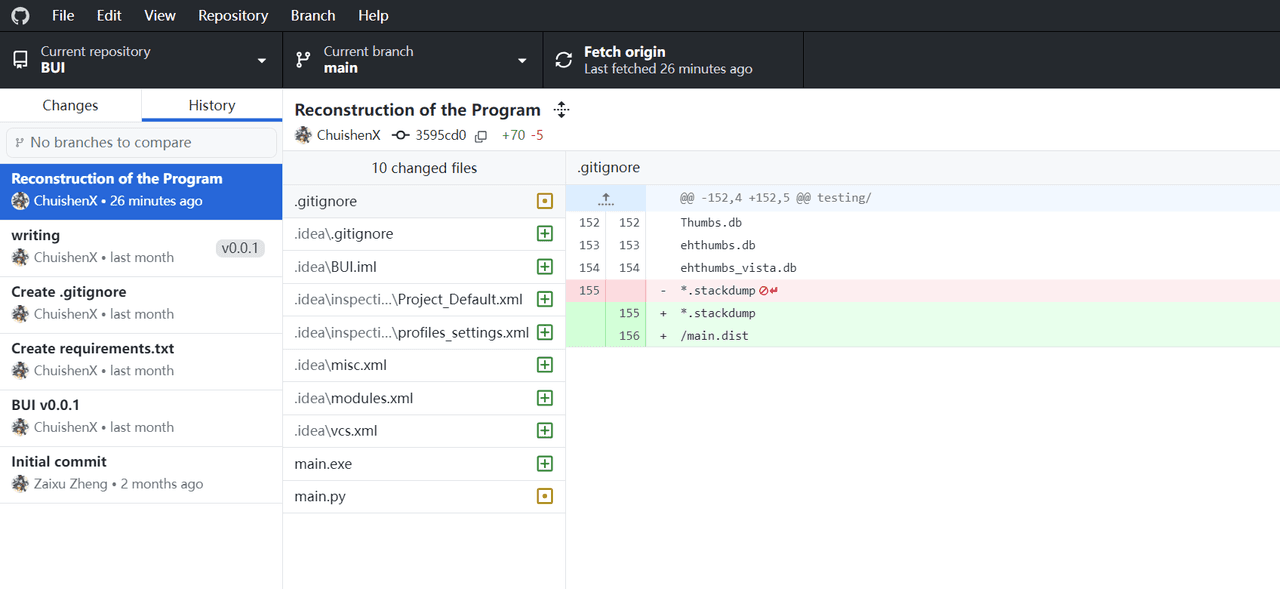Open the Current repository dropdown

coord(141,60)
